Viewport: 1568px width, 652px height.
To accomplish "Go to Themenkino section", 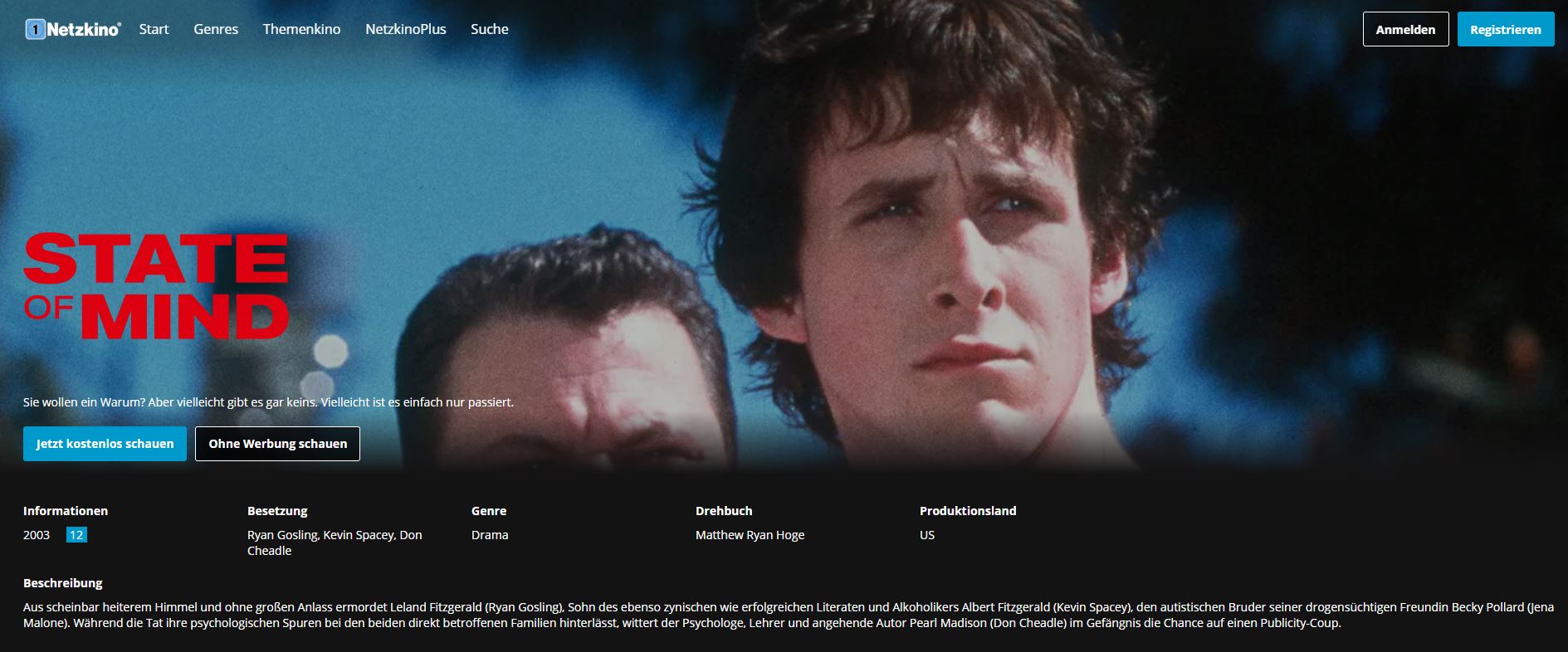I will coord(301,29).
